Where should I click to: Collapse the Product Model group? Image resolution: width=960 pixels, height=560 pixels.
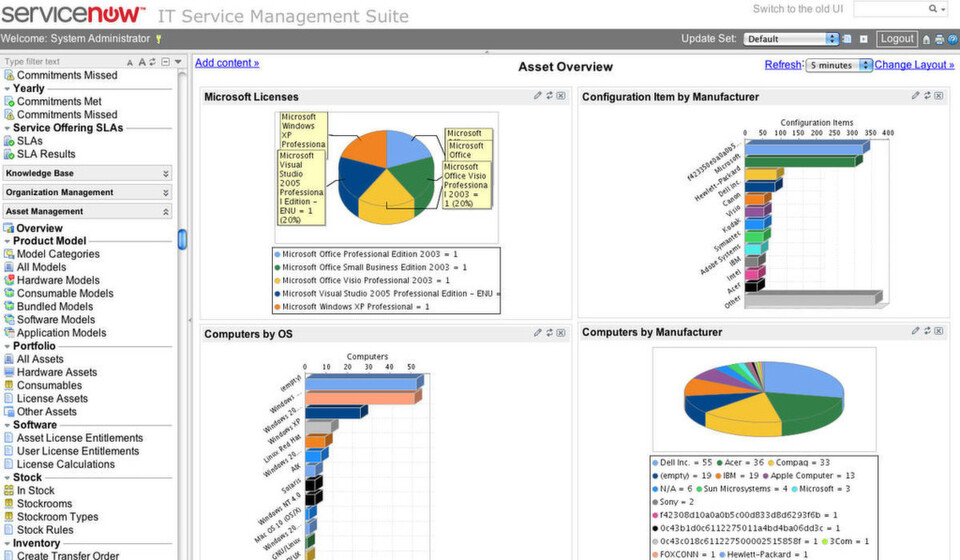click(x=7, y=241)
